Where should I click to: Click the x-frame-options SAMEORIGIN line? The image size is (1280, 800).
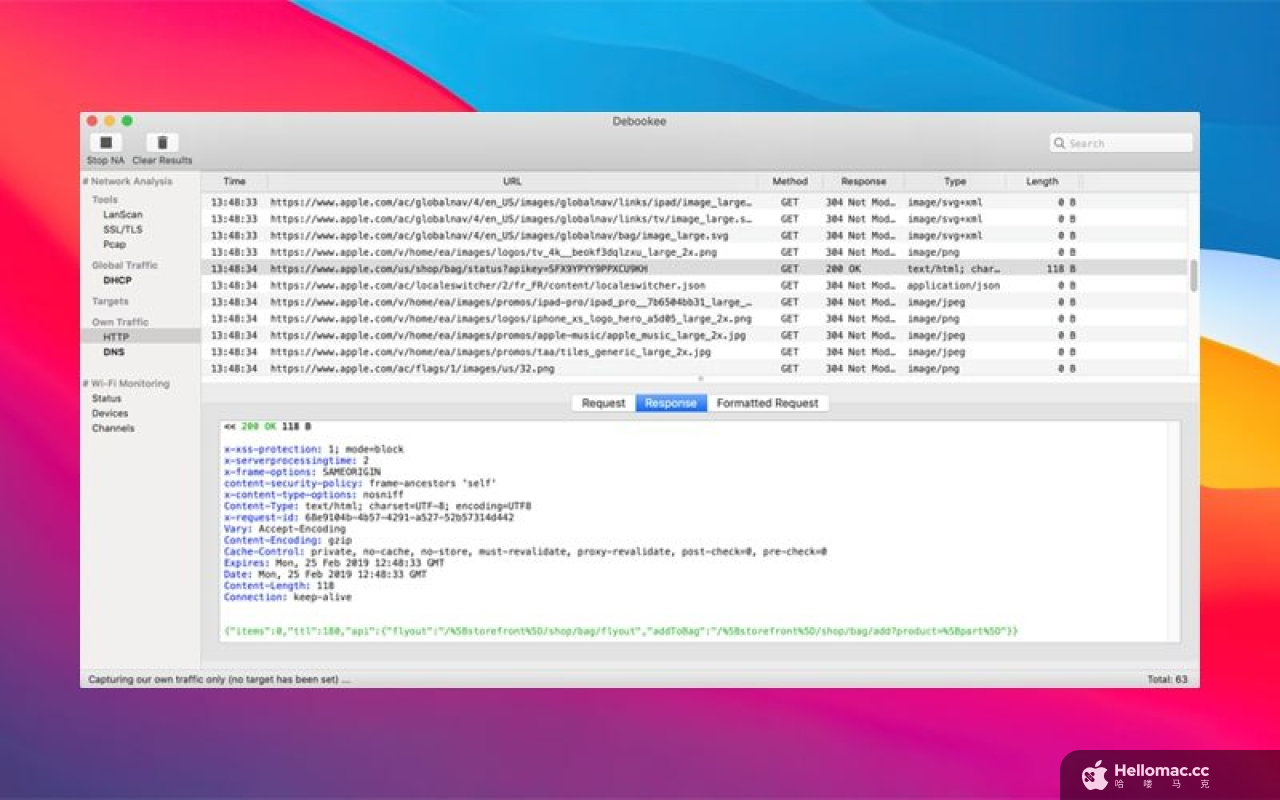pyautogui.click(x=302, y=472)
